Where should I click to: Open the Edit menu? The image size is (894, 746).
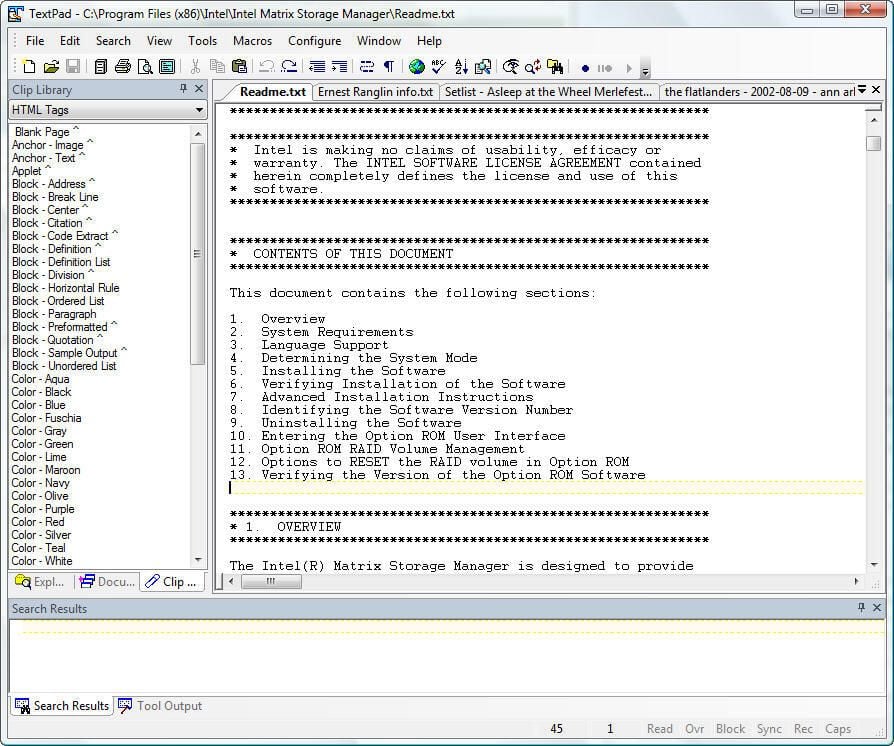[70, 41]
